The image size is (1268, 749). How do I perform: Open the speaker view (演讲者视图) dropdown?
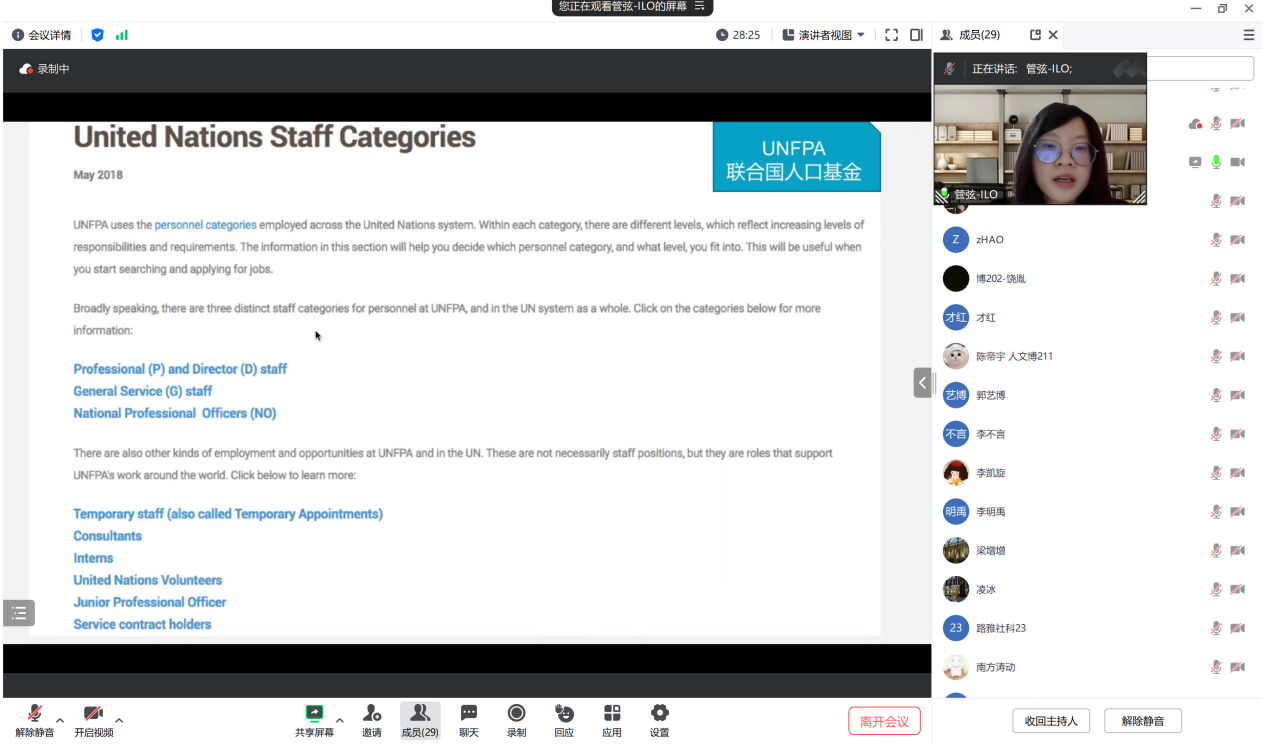click(x=824, y=35)
